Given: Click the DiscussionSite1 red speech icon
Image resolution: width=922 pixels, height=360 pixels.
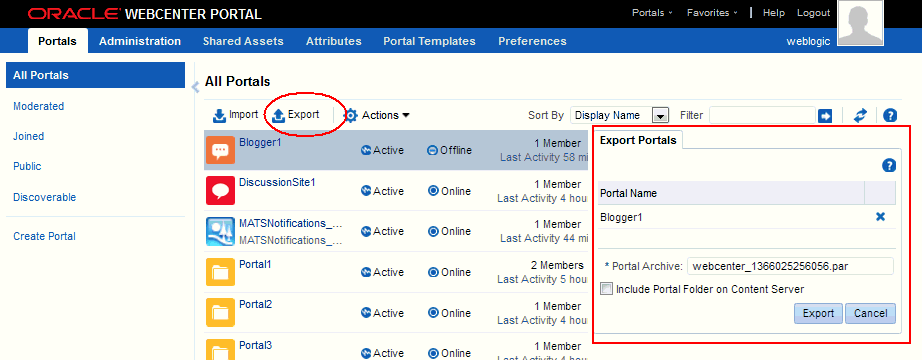Looking at the screenshot, I should (221, 191).
